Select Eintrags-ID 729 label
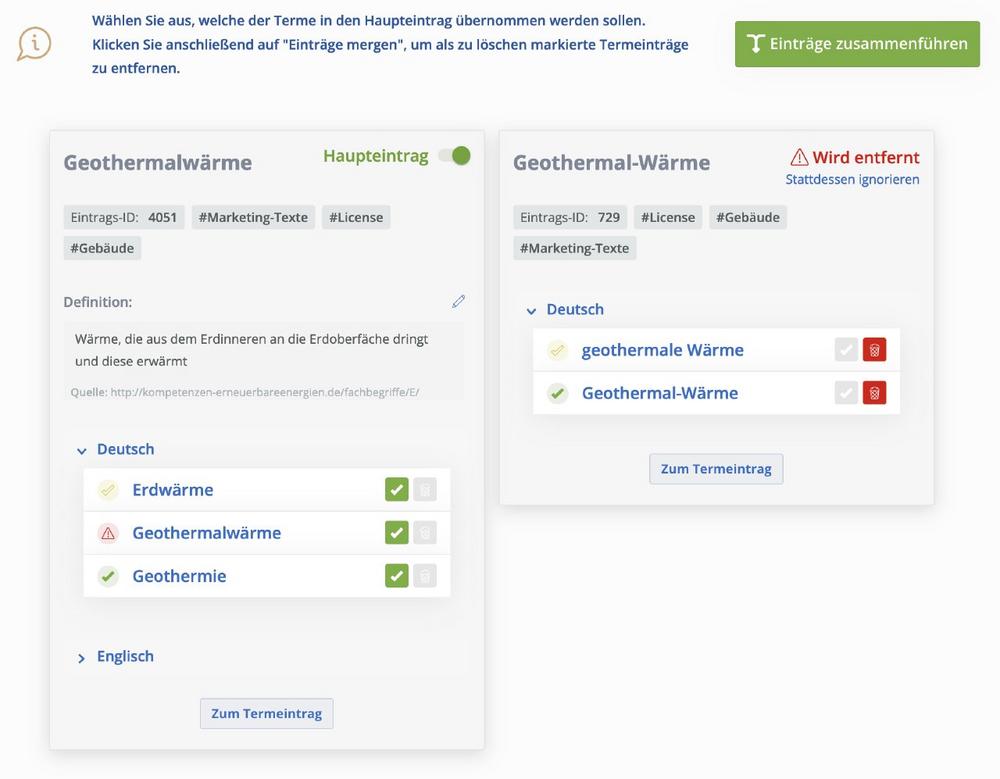This screenshot has height=779, width=1000. pos(570,218)
